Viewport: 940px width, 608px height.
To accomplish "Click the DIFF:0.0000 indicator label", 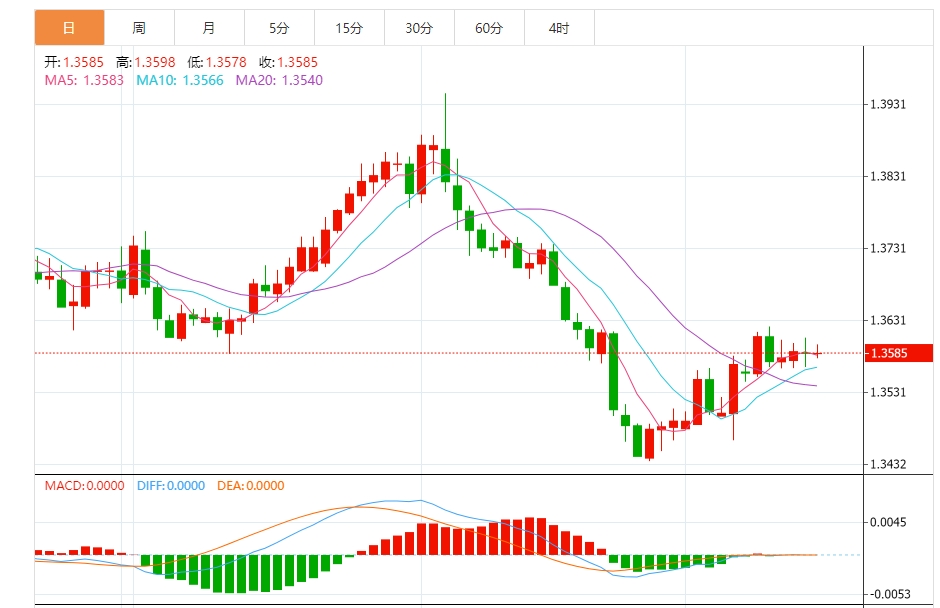I will click(x=171, y=486).
